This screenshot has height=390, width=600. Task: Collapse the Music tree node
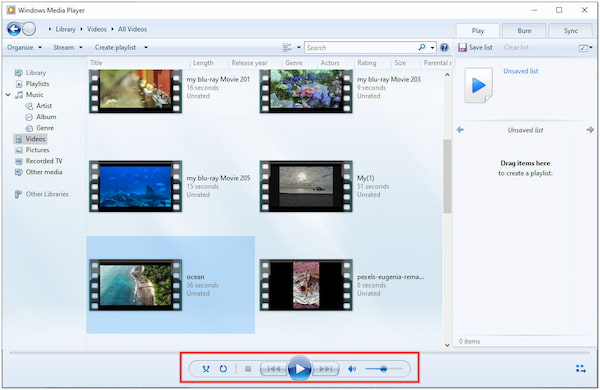(8, 95)
